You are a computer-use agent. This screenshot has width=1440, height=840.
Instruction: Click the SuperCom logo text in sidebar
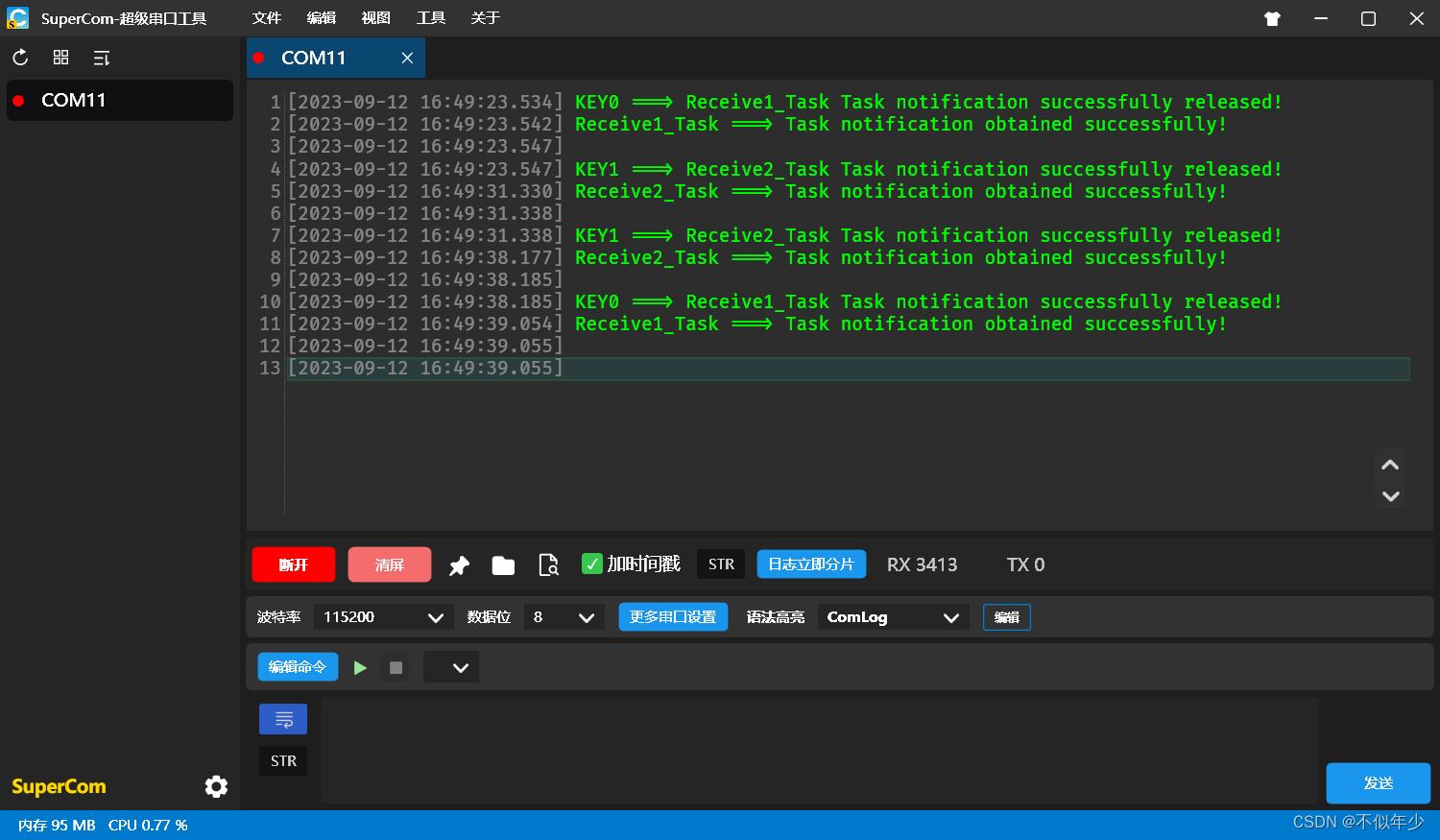tap(59, 787)
